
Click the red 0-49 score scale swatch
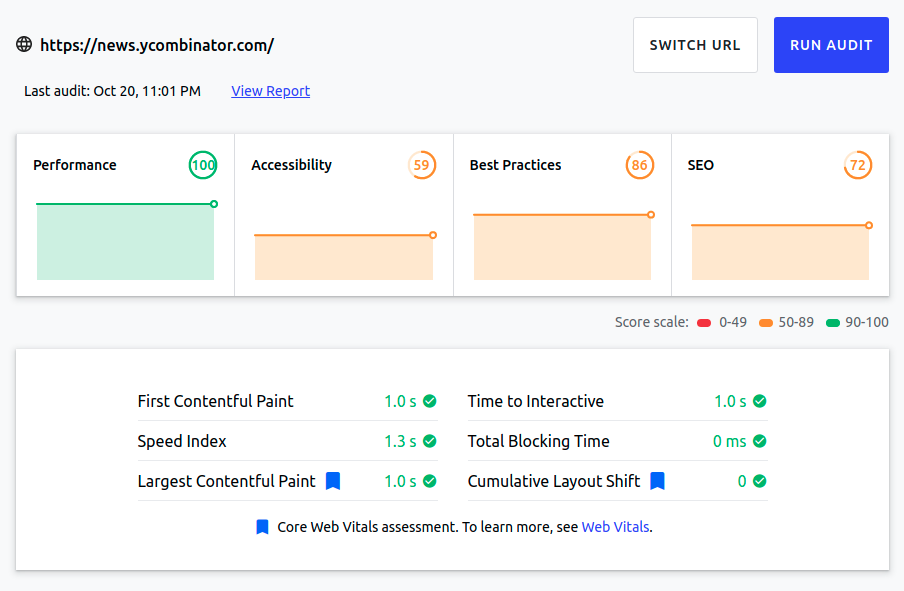click(x=704, y=323)
